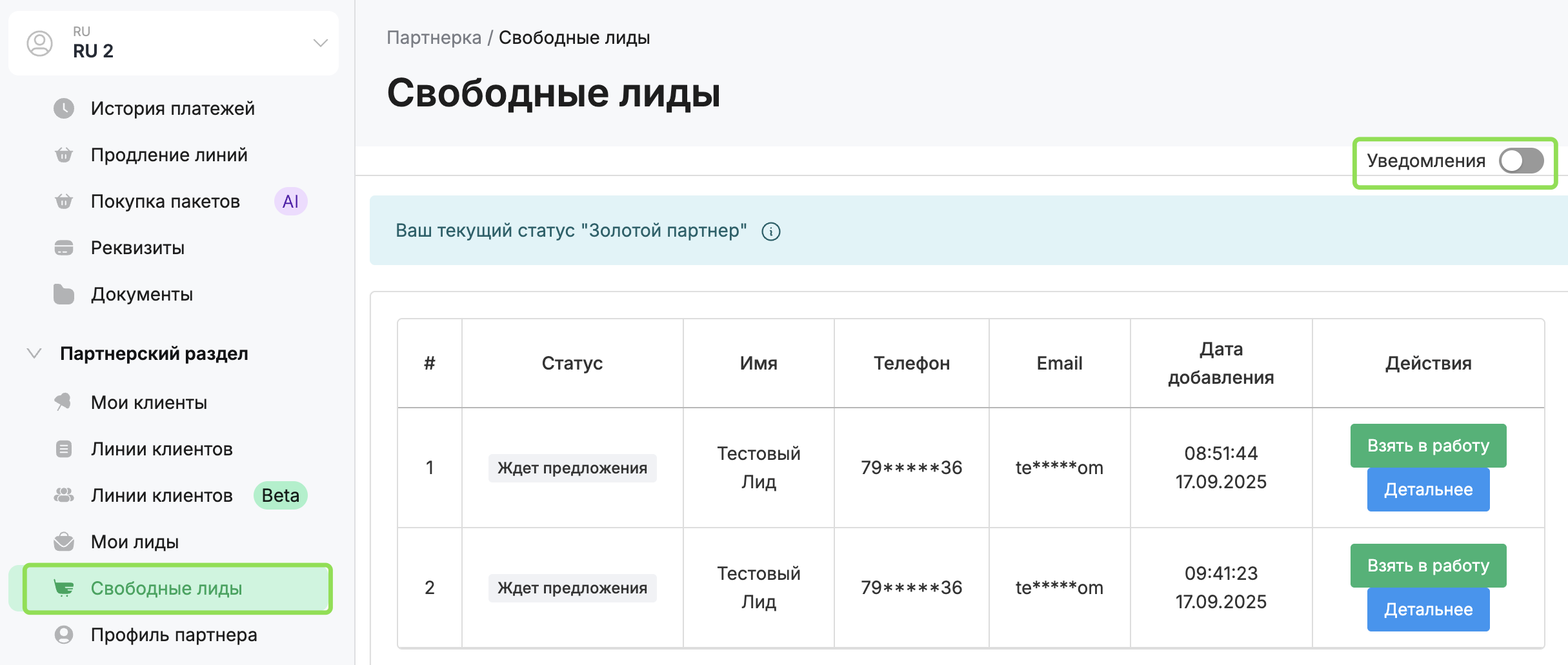
Task: Click the basket icon next to Продление линий
Action: pyautogui.click(x=63, y=155)
